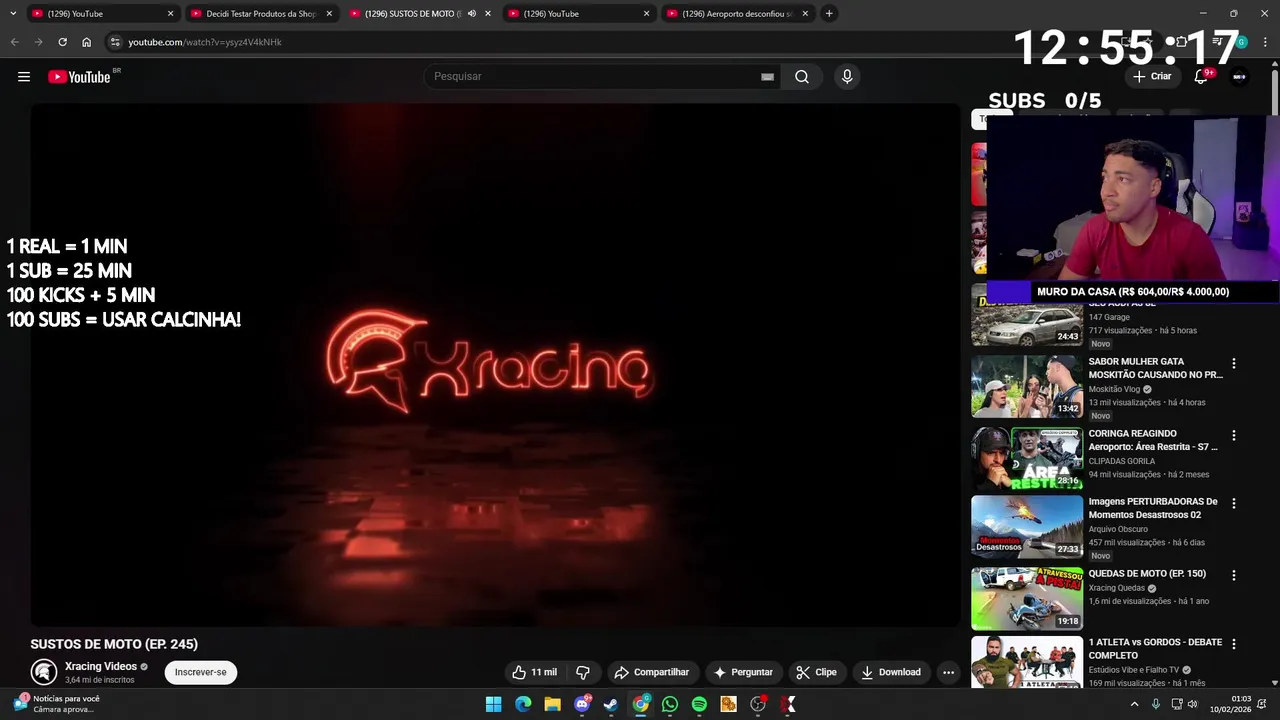Open a new Chrome tab
Screen dimensions: 1280x720
[829, 14]
